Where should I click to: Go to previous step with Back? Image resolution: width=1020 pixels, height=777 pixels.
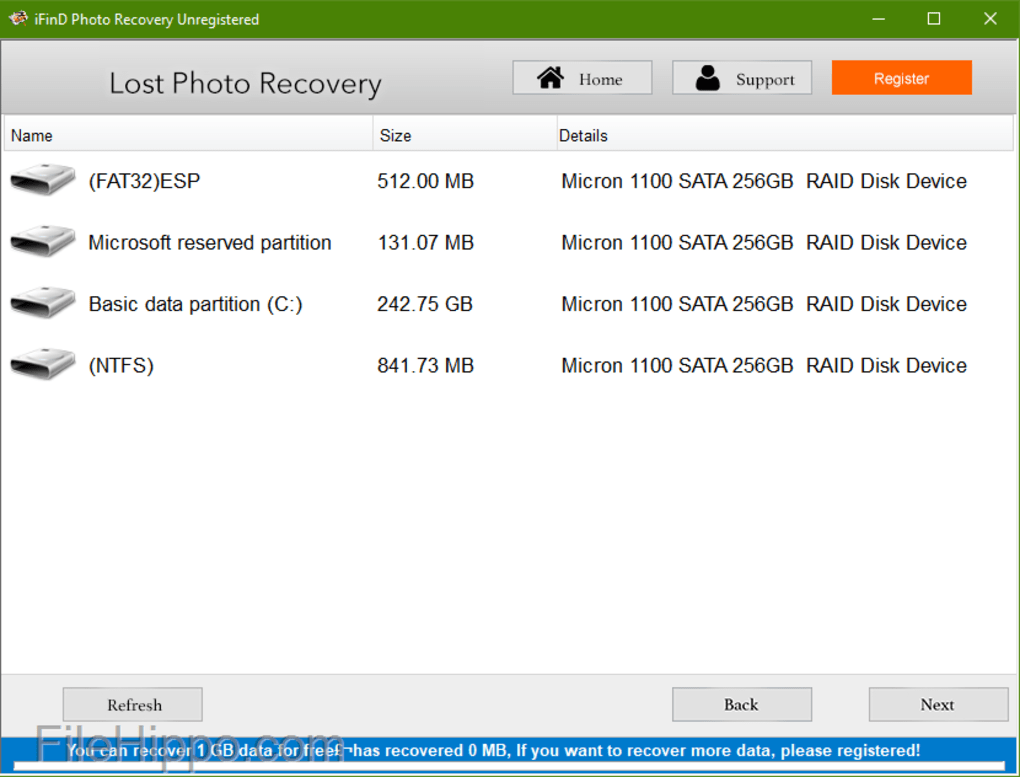click(x=741, y=704)
